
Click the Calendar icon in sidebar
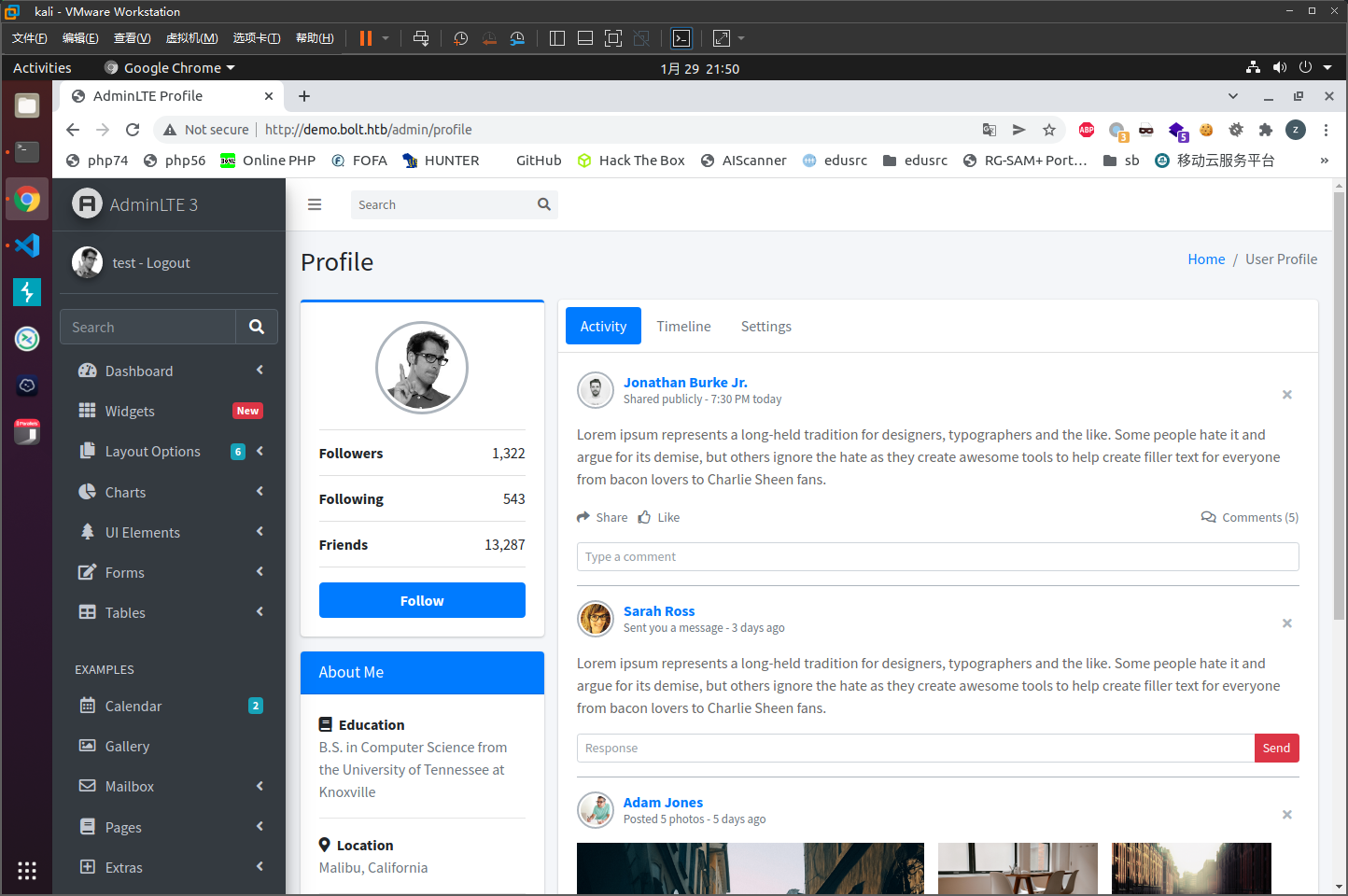click(x=88, y=706)
